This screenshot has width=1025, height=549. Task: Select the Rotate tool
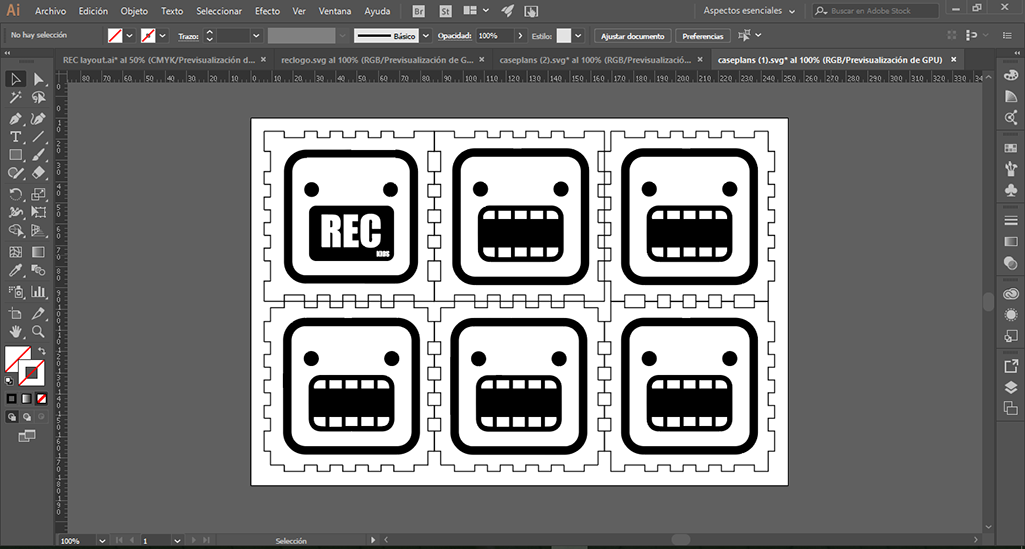[x=16, y=194]
